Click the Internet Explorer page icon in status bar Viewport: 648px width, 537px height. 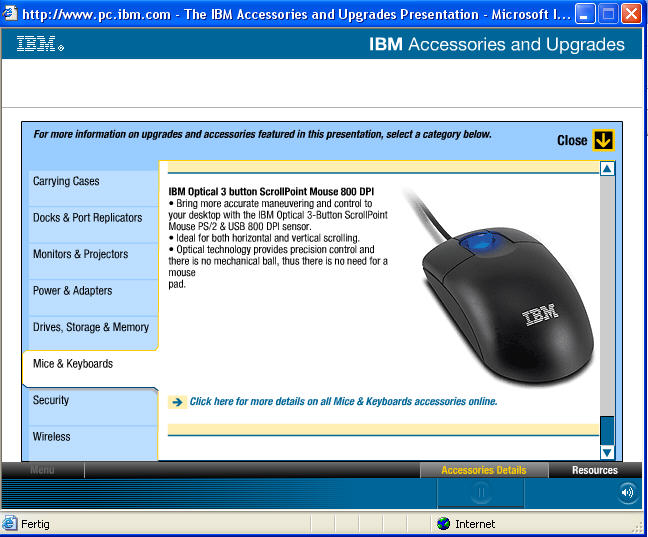tap(9, 523)
